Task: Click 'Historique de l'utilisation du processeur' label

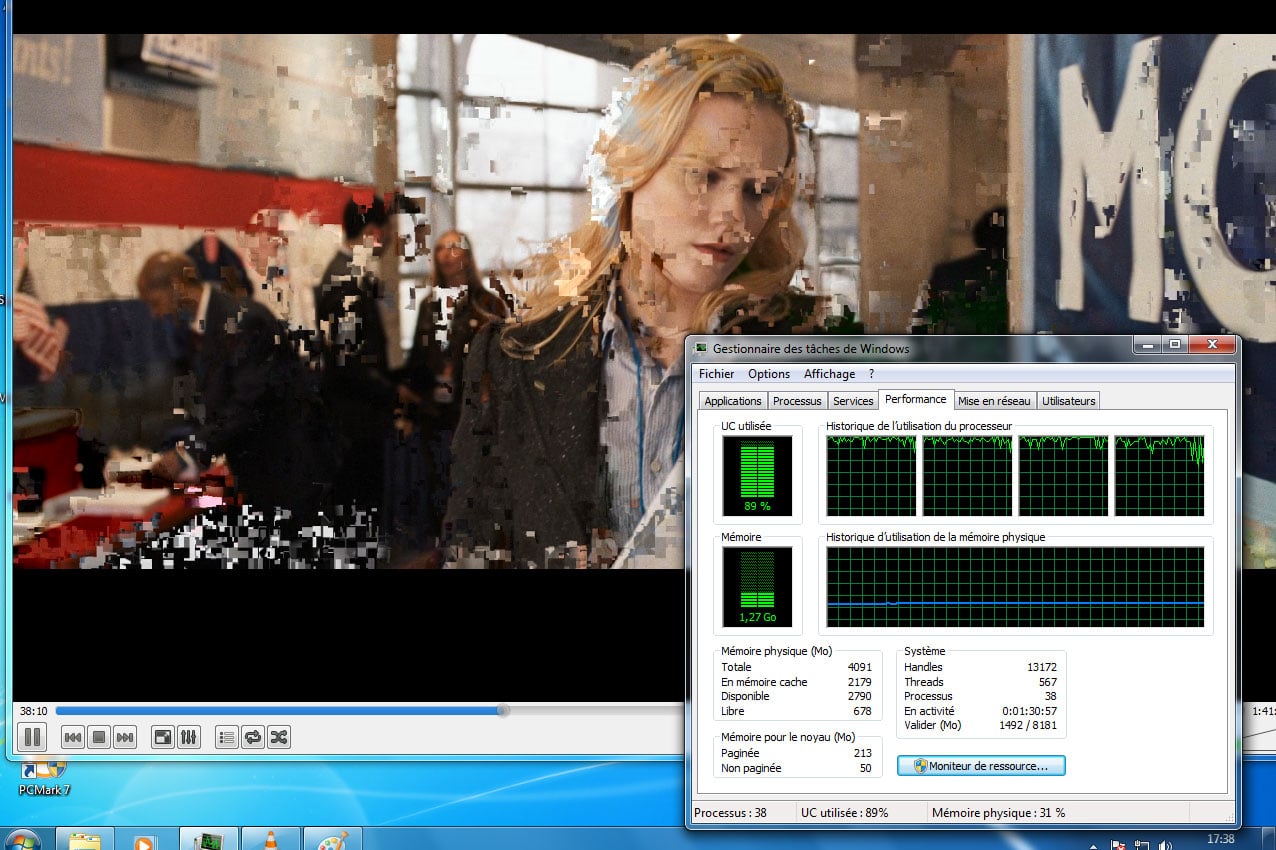Action: tap(919, 426)
